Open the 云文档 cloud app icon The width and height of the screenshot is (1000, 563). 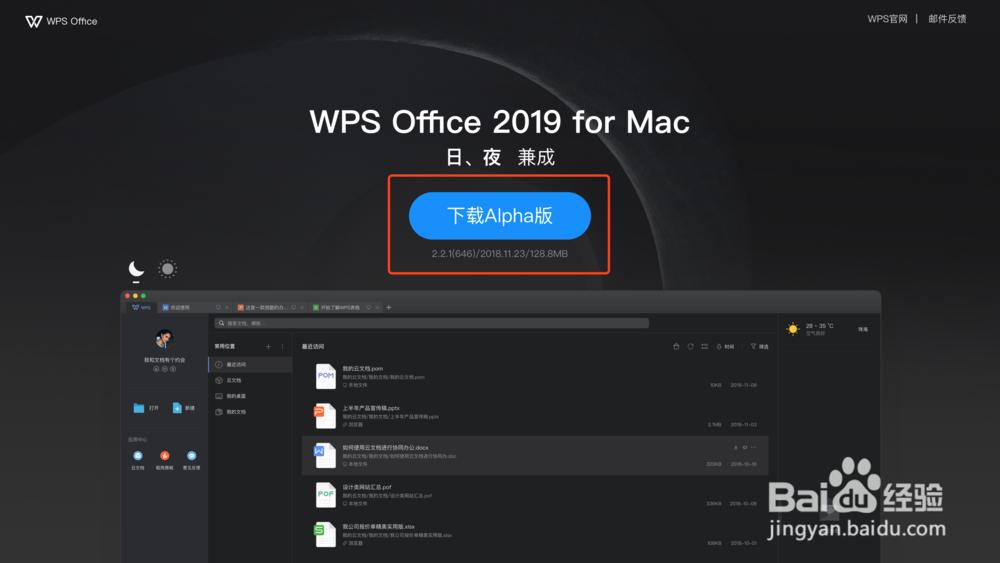[138, 456]
